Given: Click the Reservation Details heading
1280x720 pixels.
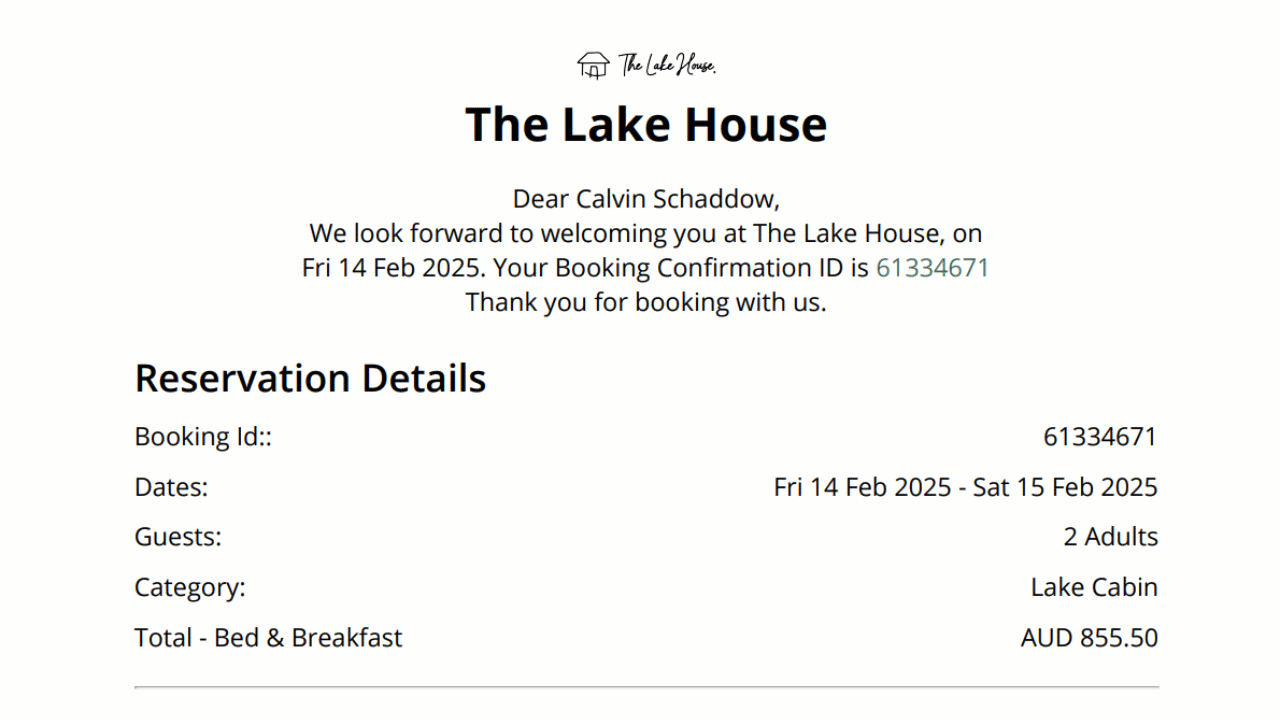Looking at the screenshot, I should (310, 378).
